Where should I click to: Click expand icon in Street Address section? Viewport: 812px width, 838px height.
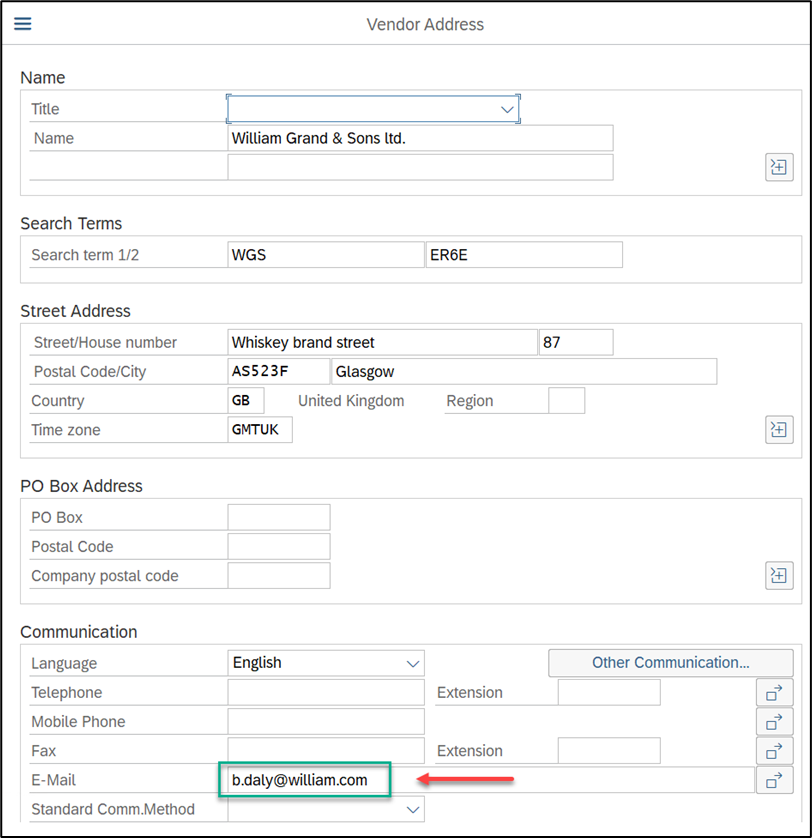[779, 430]
